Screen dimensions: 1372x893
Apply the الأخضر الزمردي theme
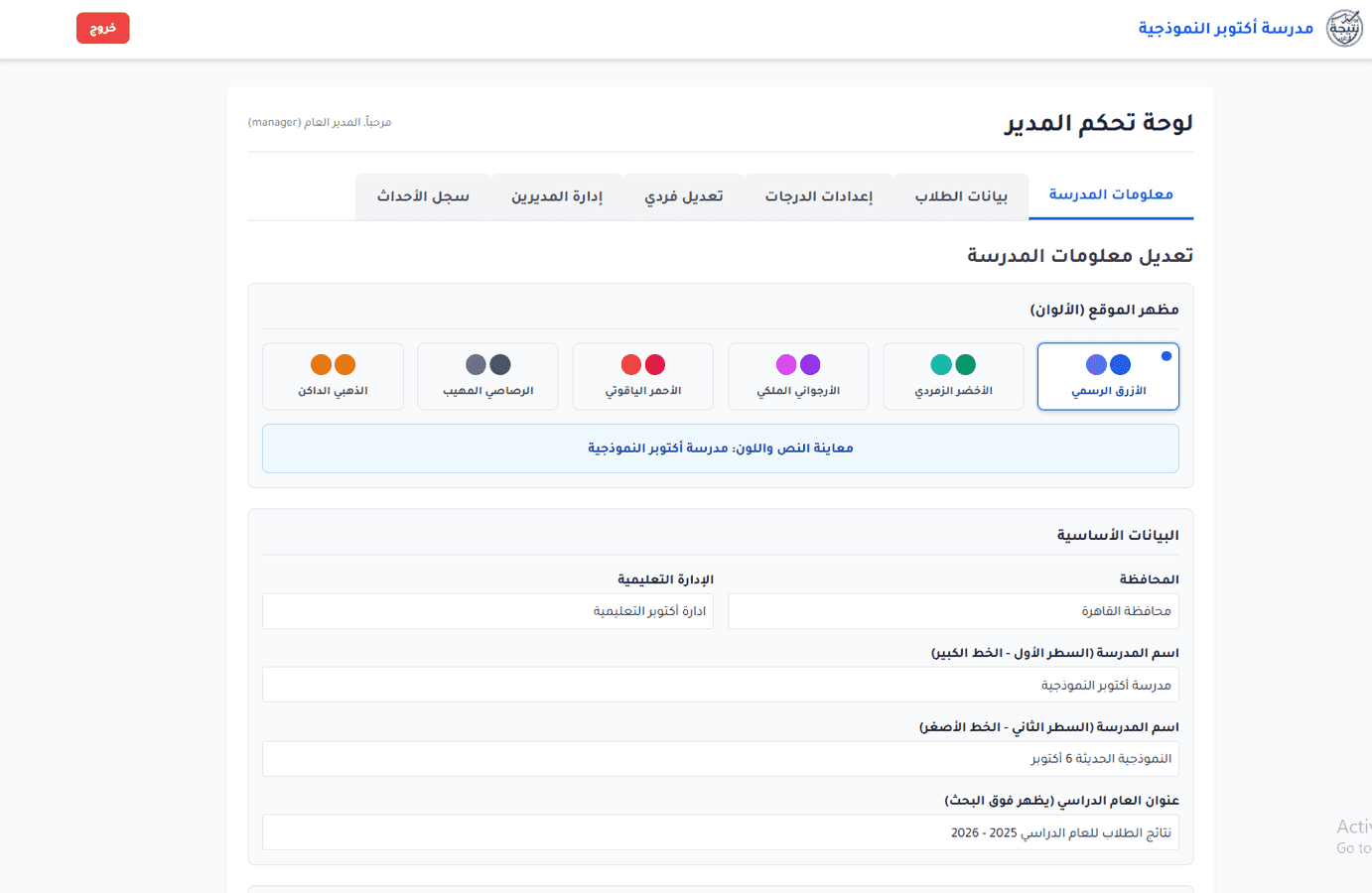click(x=953, y=376)
